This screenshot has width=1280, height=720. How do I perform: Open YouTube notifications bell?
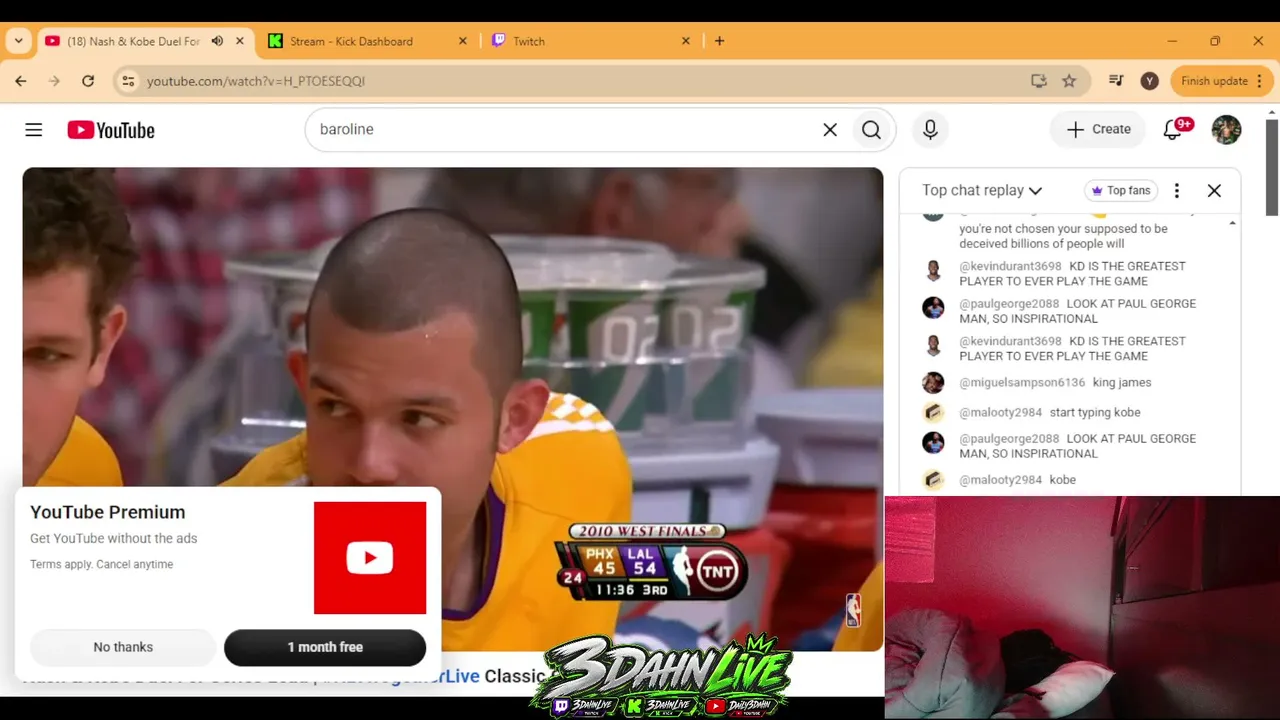pos(1174,129)
